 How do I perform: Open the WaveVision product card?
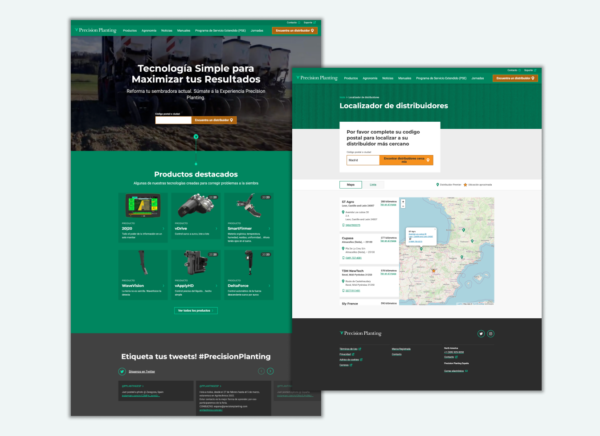pos(143,274)
